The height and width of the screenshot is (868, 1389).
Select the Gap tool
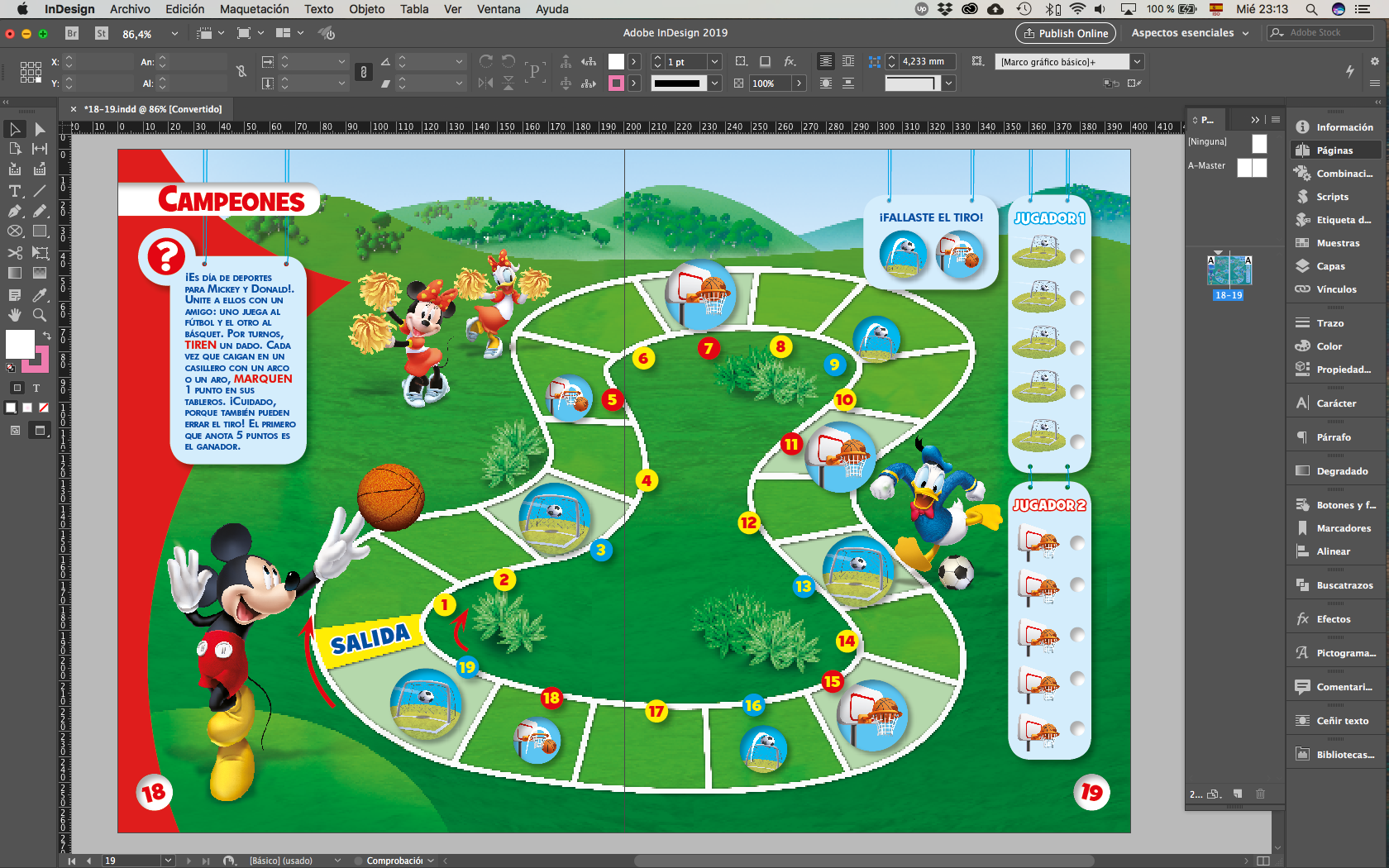pyautogui.click(x=40, y=149)
